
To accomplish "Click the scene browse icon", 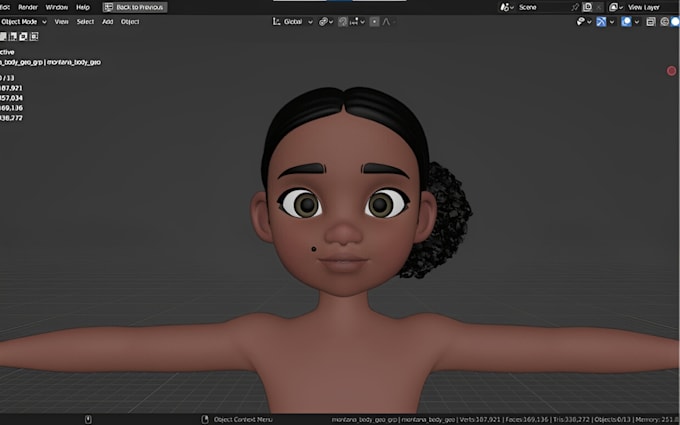I will [507, 7].
